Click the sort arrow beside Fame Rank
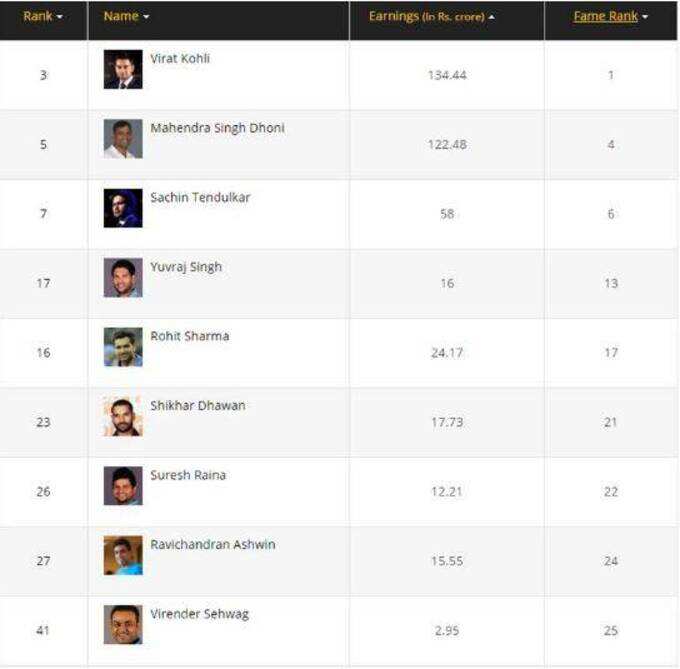 click(x=645, y=17)
